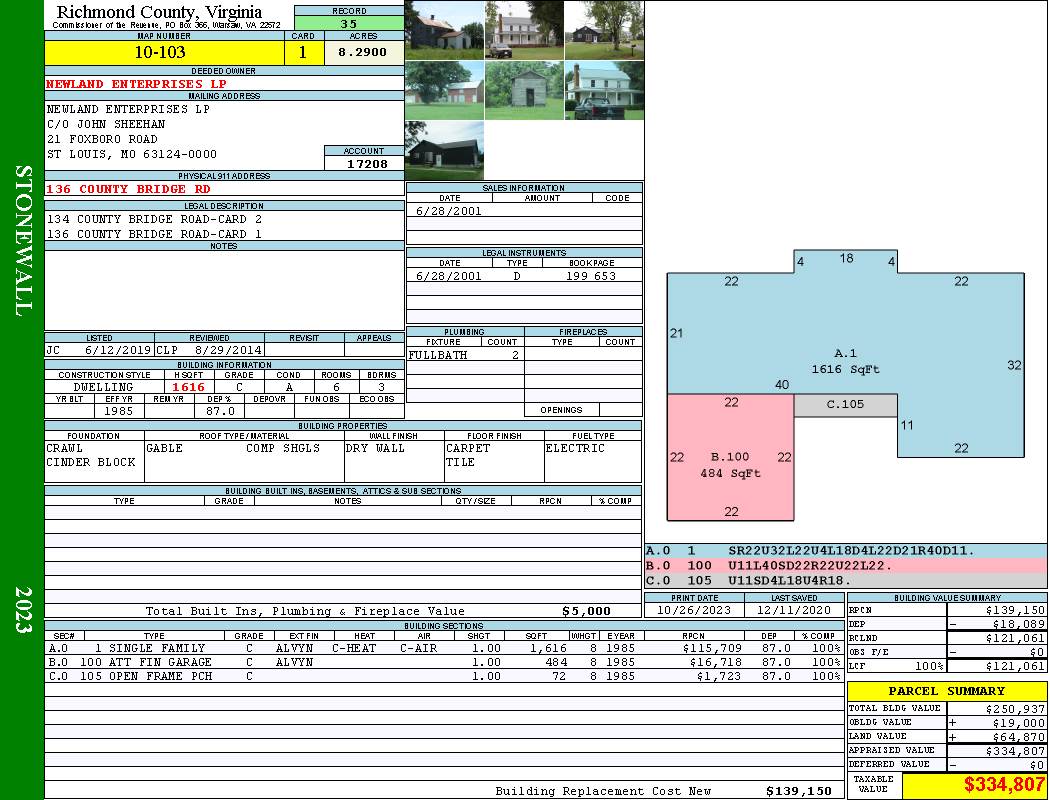Open the two-story farmhouse photo thumbnail

(x=444, y=30)
